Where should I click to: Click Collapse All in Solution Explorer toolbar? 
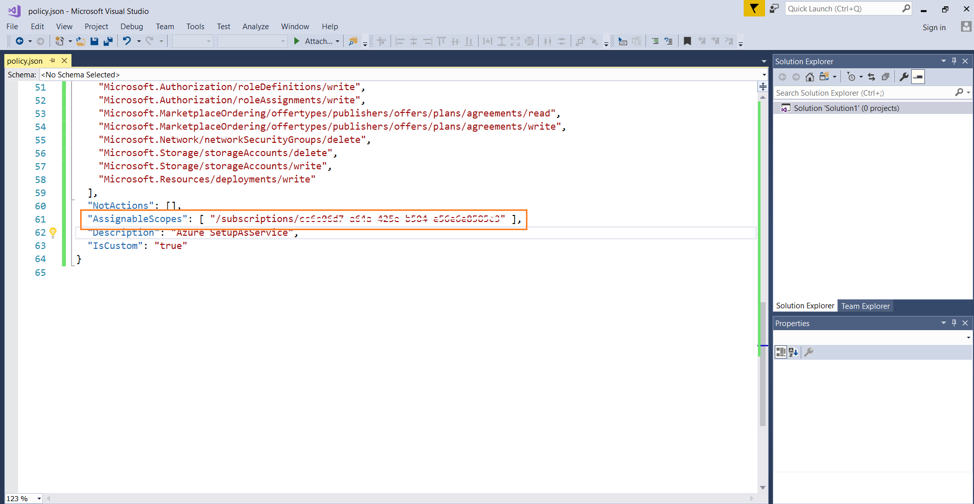tap(885, 77)
